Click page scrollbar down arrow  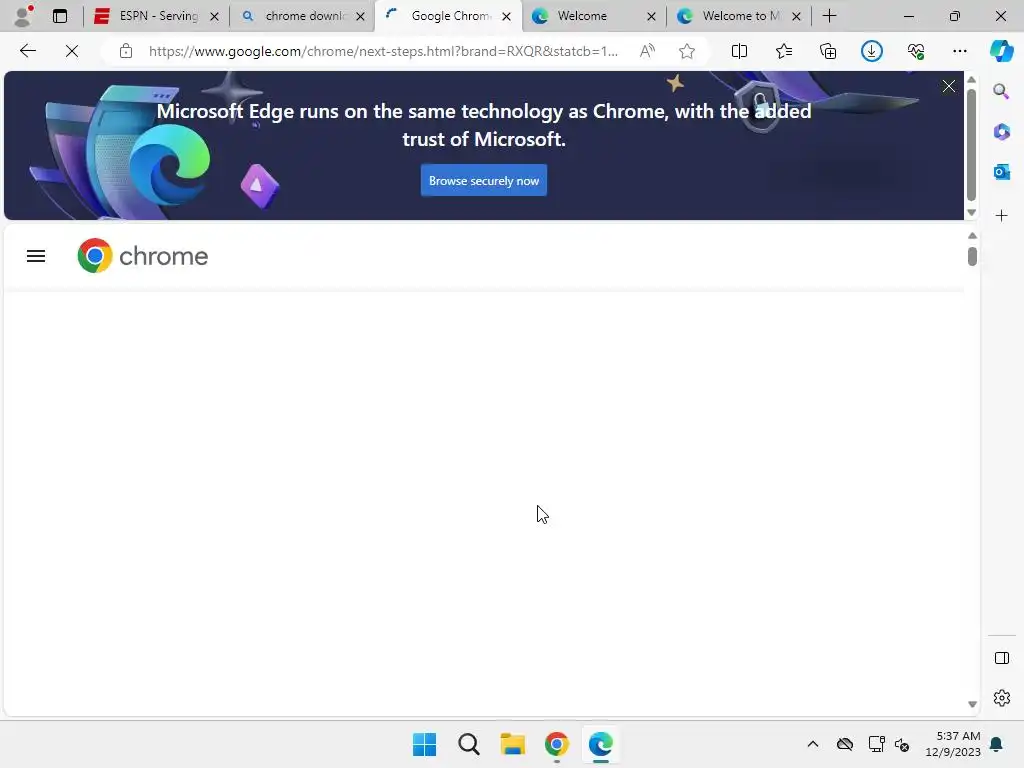[972, 704]
